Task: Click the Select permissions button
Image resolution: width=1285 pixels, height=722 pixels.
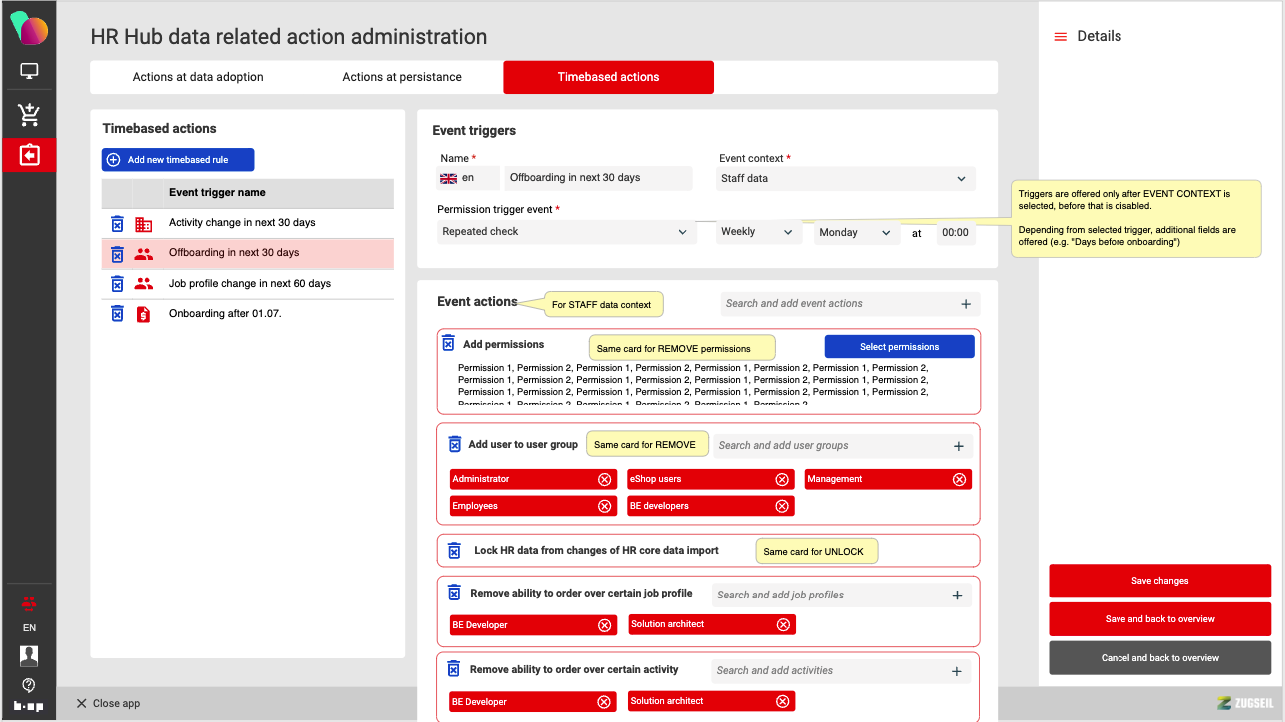Action: pyautogui.click(x=899, y=347)
